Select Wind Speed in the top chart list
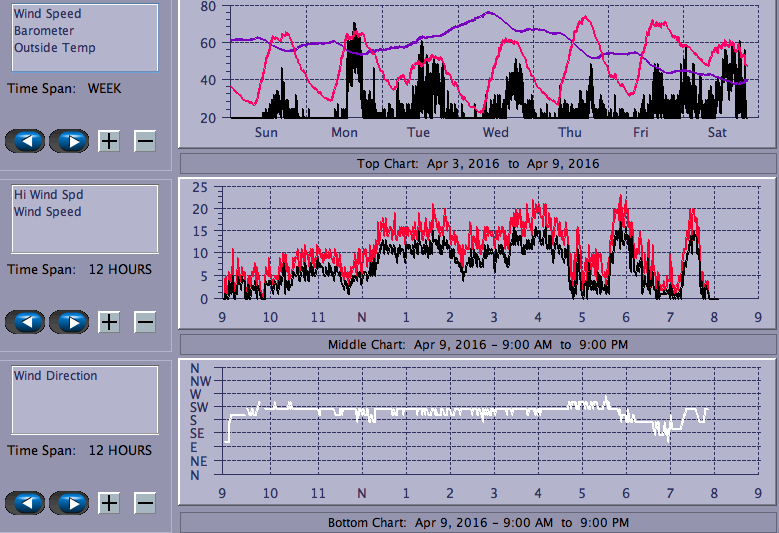This screenshot has height=533, width=779. [47, 14]
